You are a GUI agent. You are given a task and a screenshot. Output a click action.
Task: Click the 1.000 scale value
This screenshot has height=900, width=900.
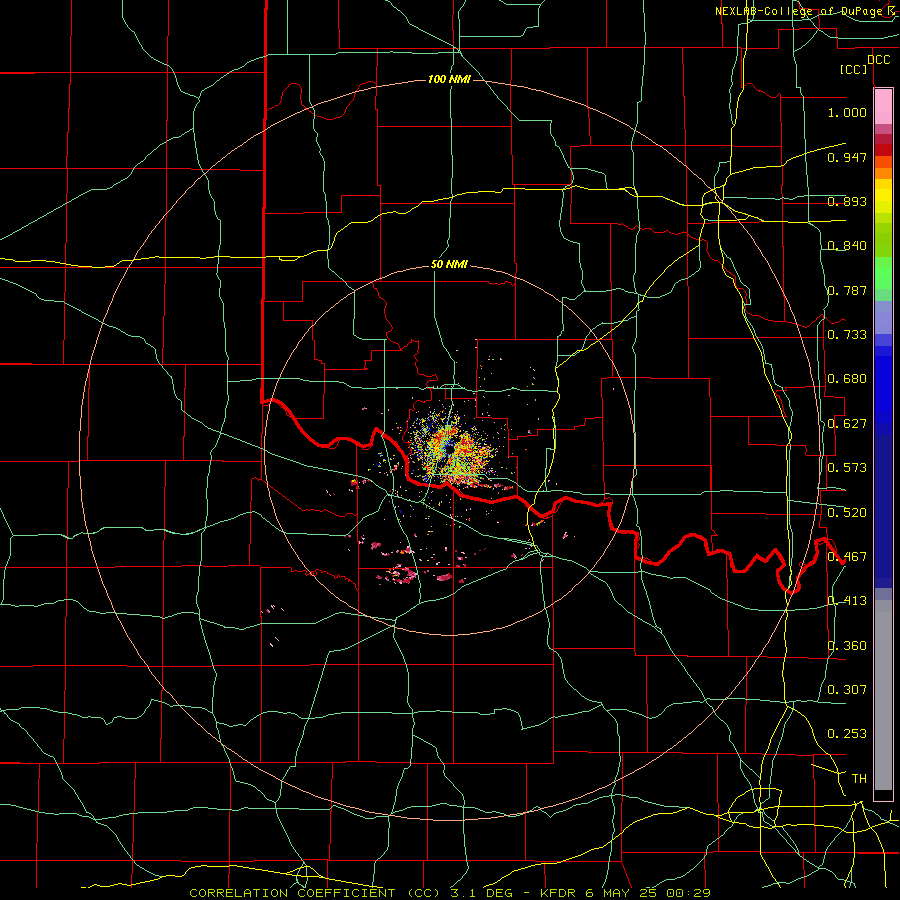[x=847, y=112]
